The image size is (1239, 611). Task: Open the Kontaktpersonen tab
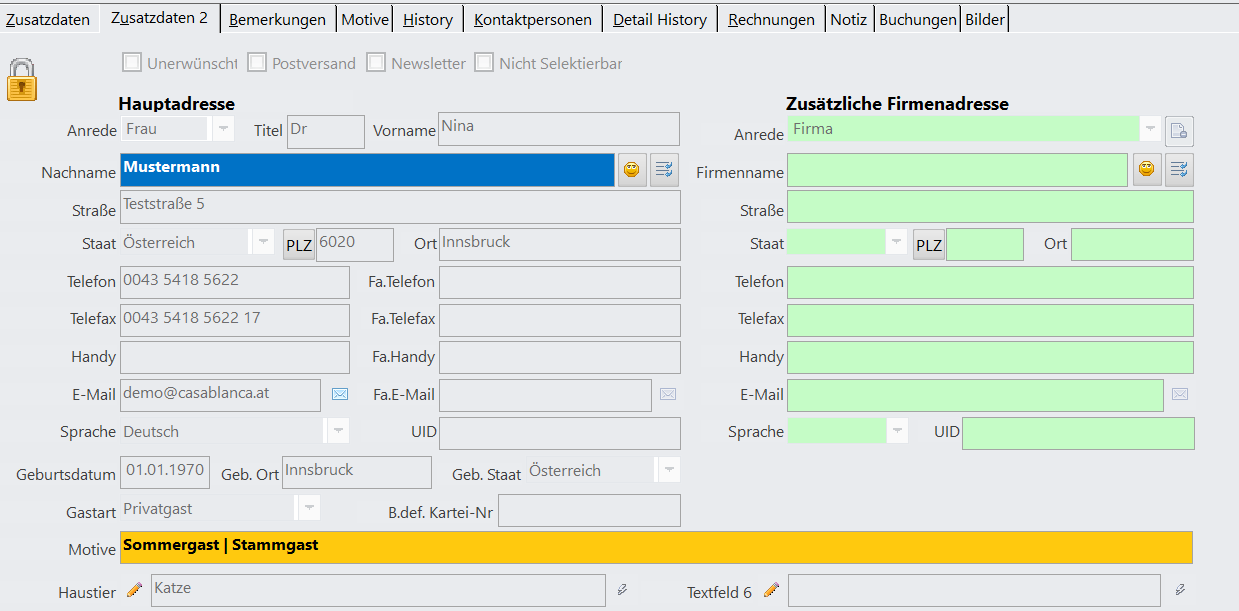[533, 20]
